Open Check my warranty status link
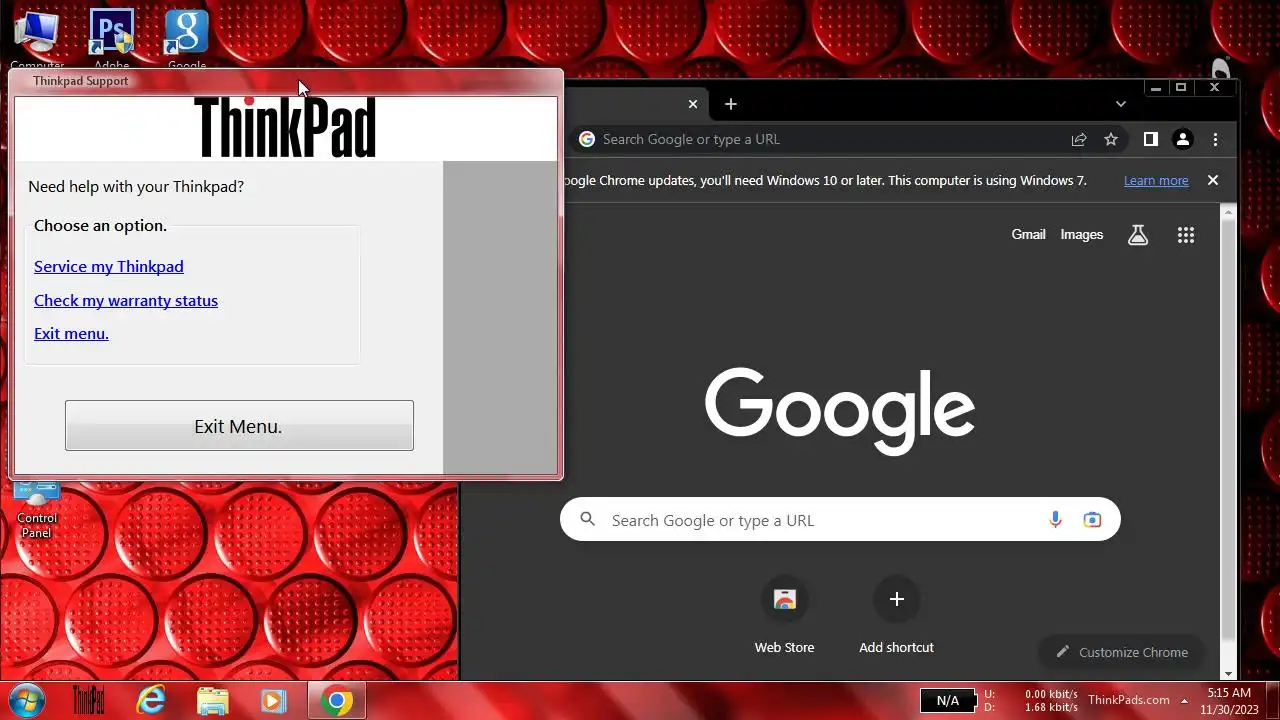This screenshot has width=1280, height=720. point(126,300)
